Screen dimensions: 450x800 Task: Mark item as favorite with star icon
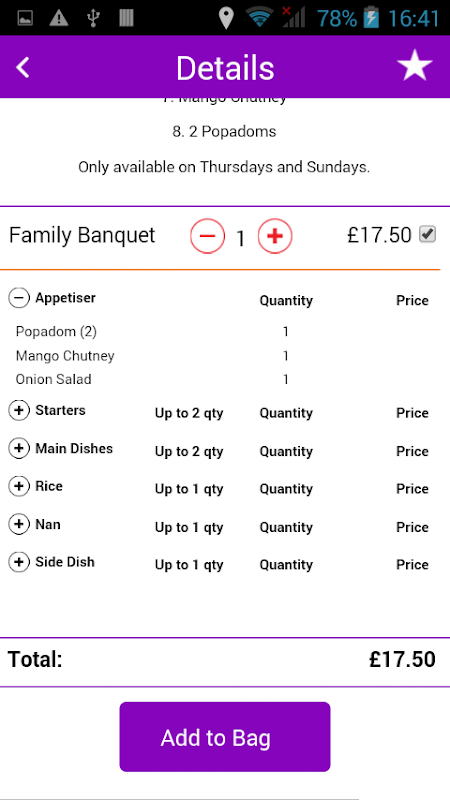(414, 65)
